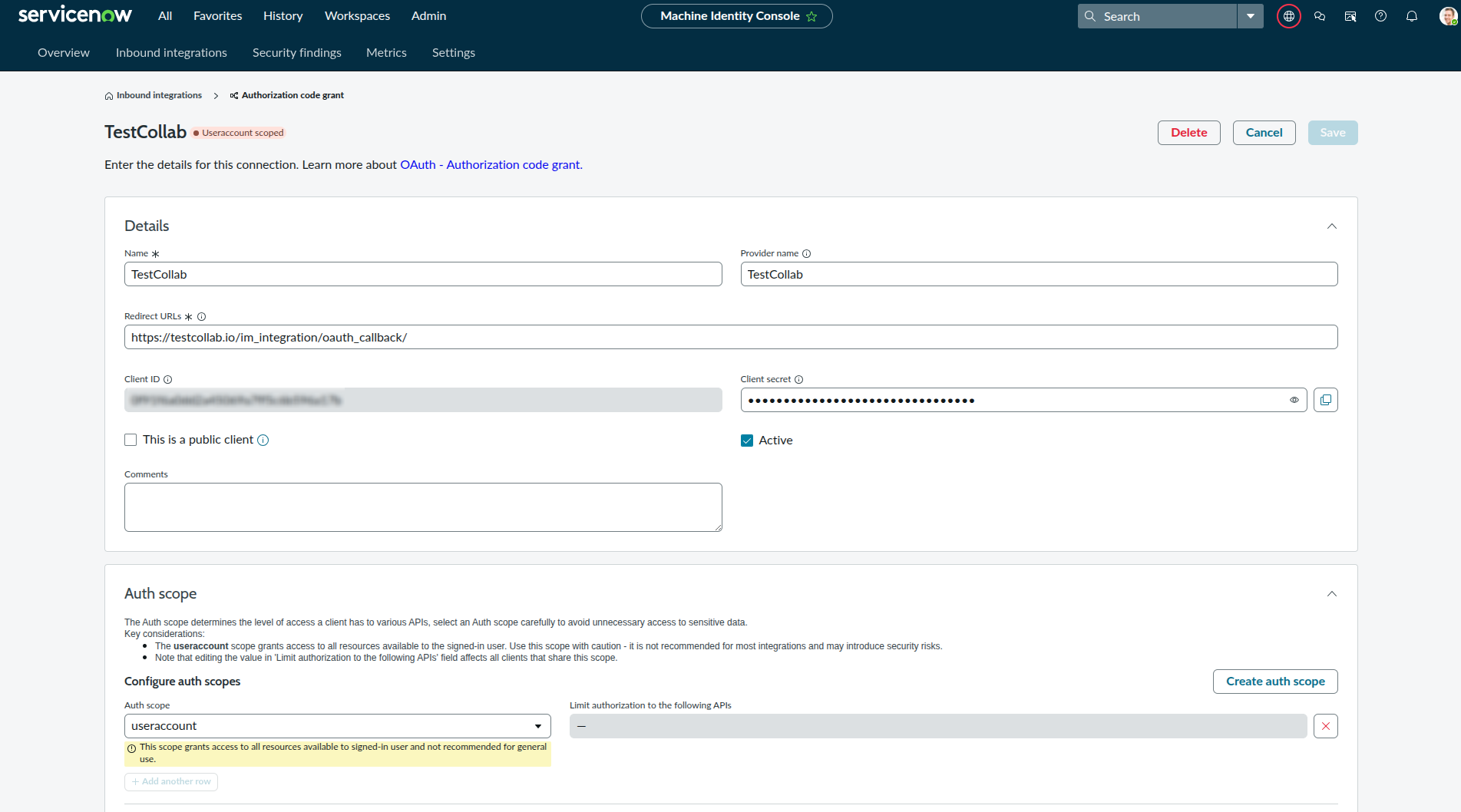This screenshot has height=812, width=1461.
Task: Switch to the Metrics tab
Action: coord(386,53)
